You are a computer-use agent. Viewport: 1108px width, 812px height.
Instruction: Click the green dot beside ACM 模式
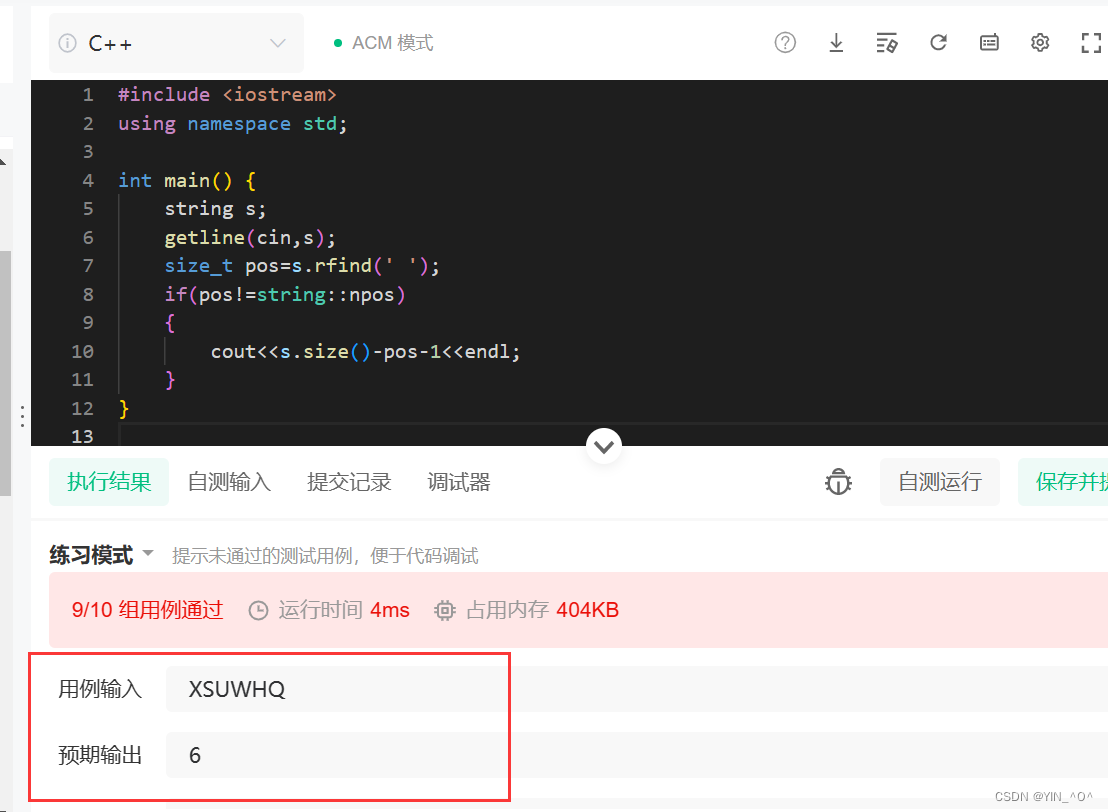(x=337, y=43)
